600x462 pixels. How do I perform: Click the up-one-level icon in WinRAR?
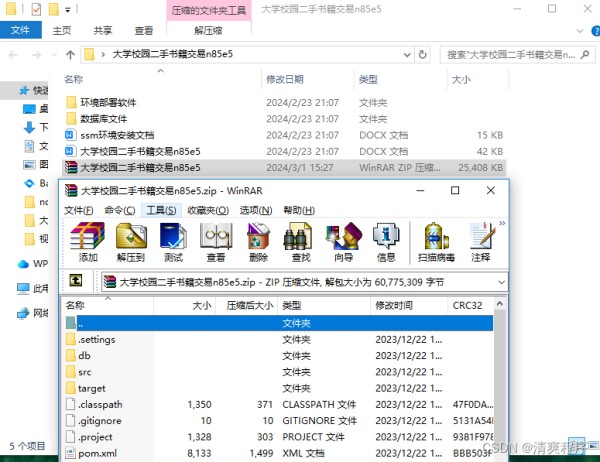pos(76,281)
